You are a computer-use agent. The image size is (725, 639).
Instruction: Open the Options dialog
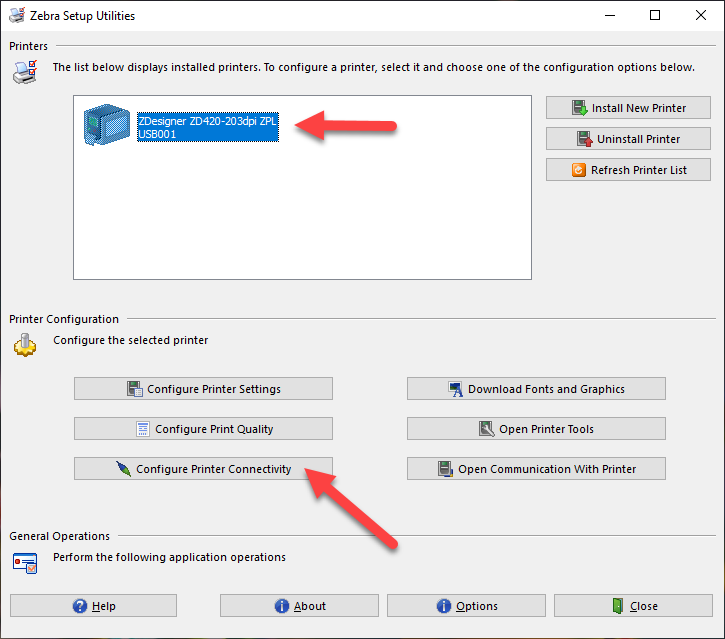(x=466, y=606)
